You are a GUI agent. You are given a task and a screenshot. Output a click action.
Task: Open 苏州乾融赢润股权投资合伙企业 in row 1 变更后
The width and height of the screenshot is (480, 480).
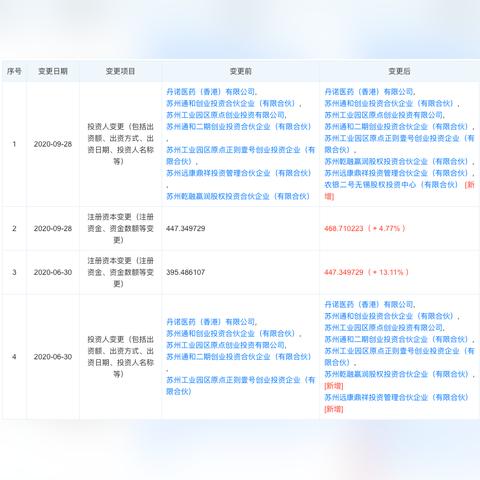pos(396,162)
